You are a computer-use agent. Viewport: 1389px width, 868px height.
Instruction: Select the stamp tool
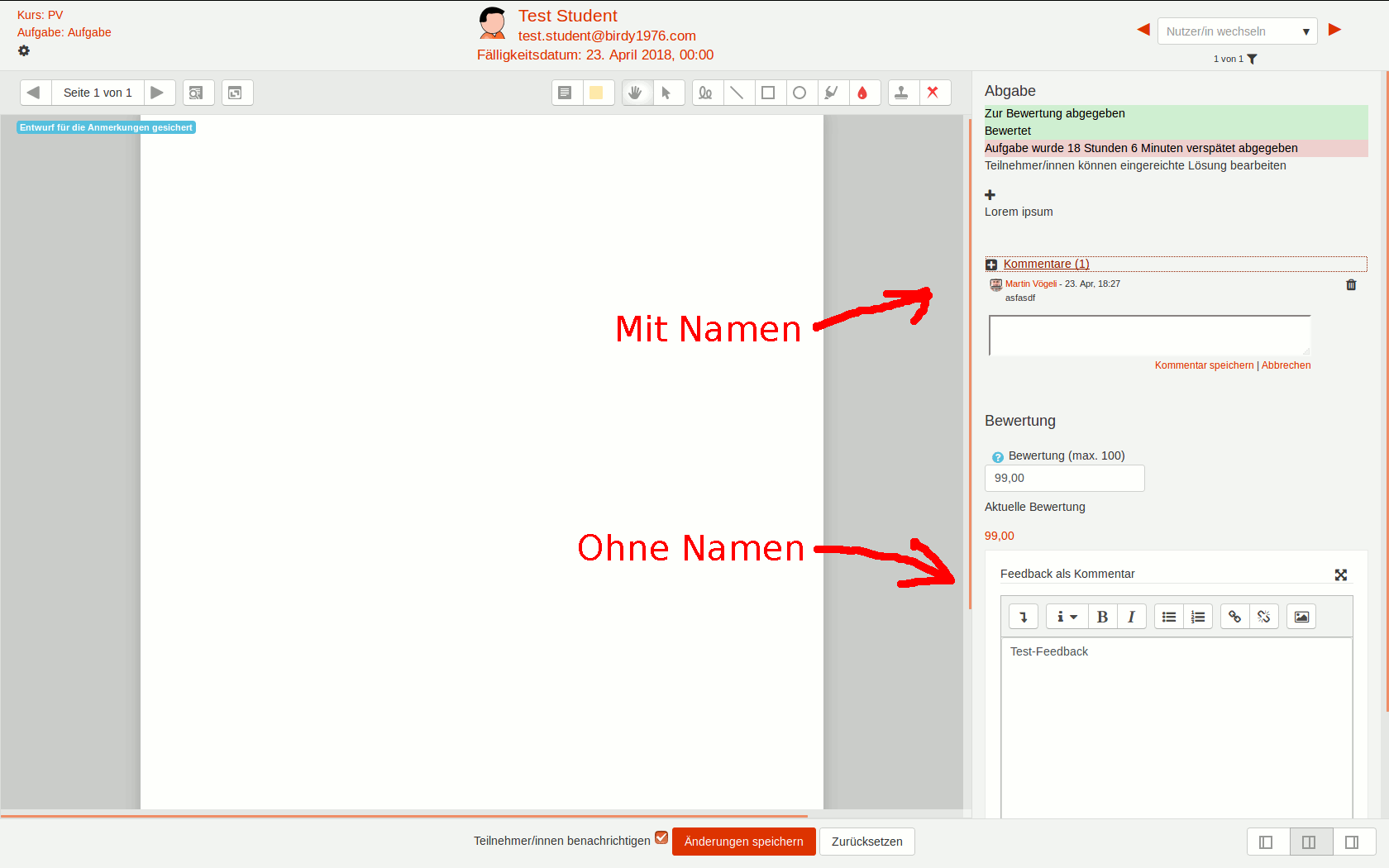[902, 93]
